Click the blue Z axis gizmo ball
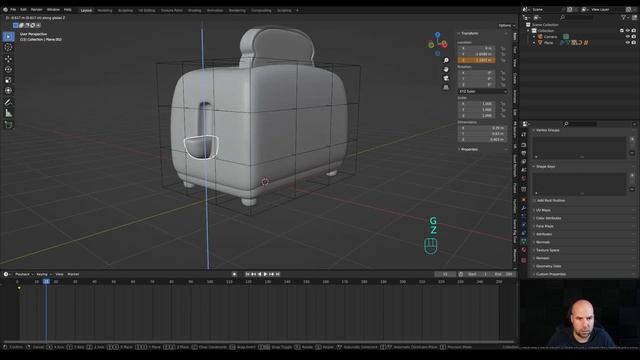 (438, 35)
